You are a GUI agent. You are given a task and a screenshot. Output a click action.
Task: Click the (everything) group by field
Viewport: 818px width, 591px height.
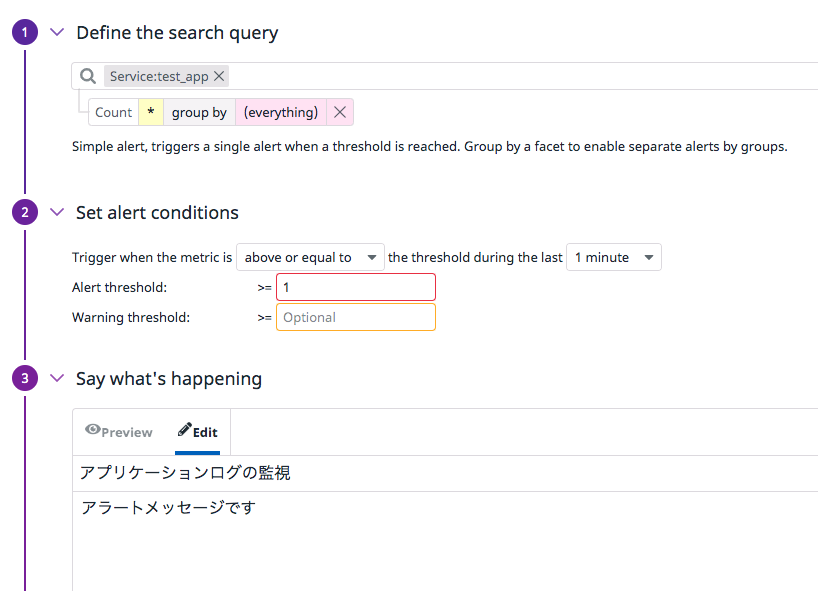click(281, 112)
